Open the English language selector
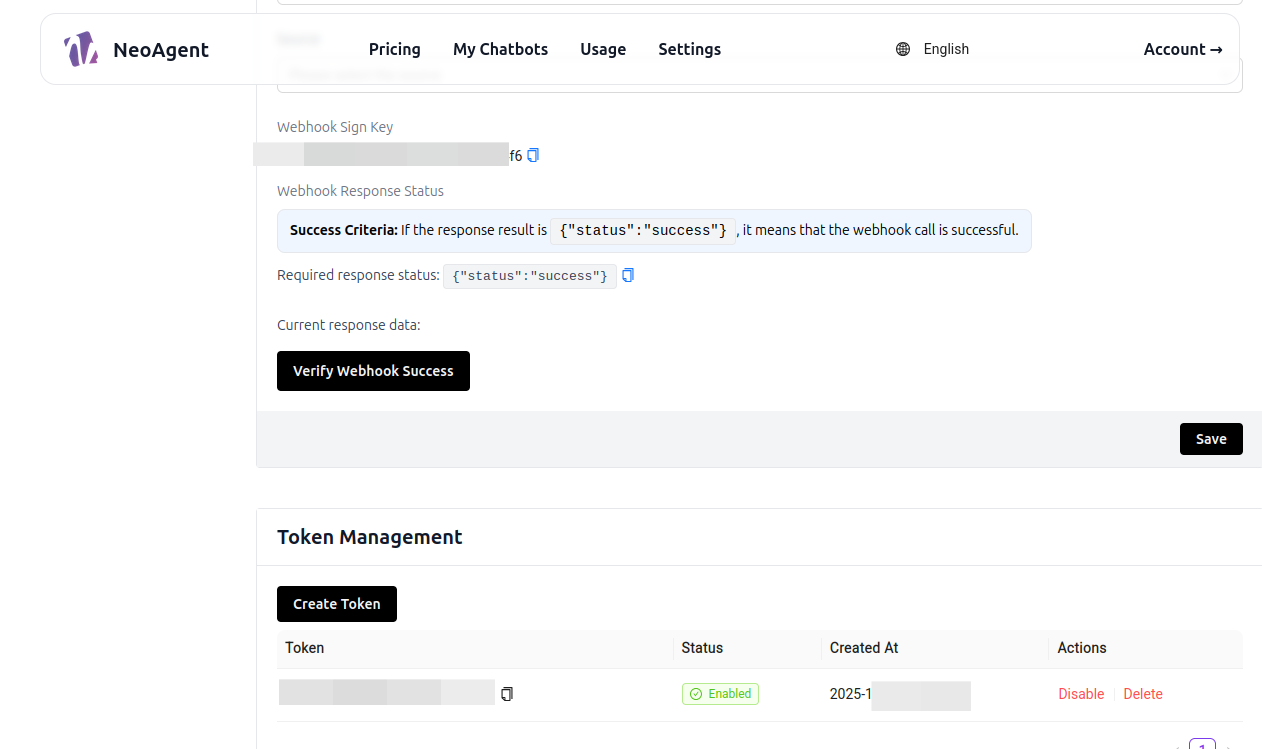The width and height of the screenshot is (1262, 749). point(945,49)
